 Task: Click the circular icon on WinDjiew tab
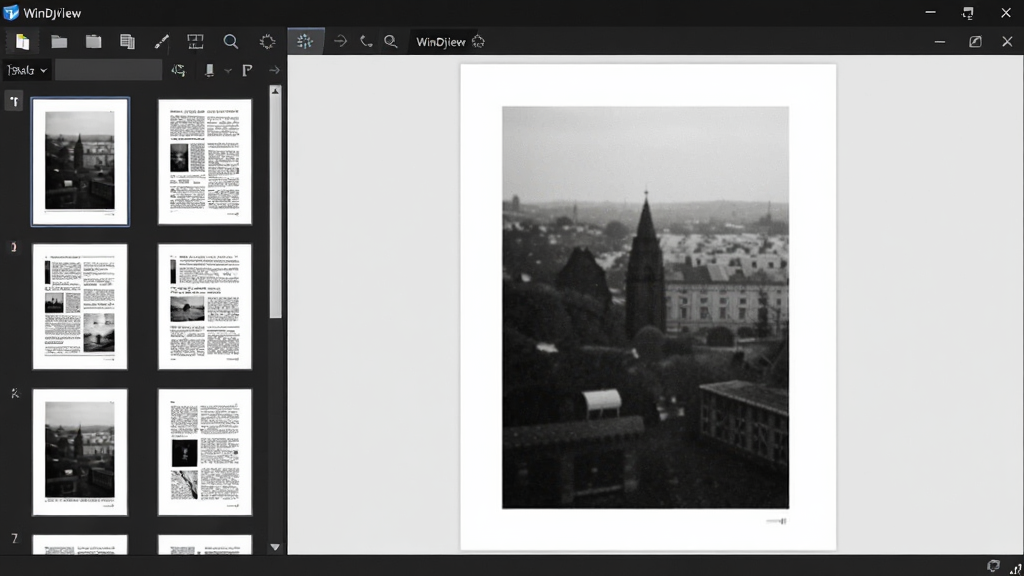(x=478, y=42)
